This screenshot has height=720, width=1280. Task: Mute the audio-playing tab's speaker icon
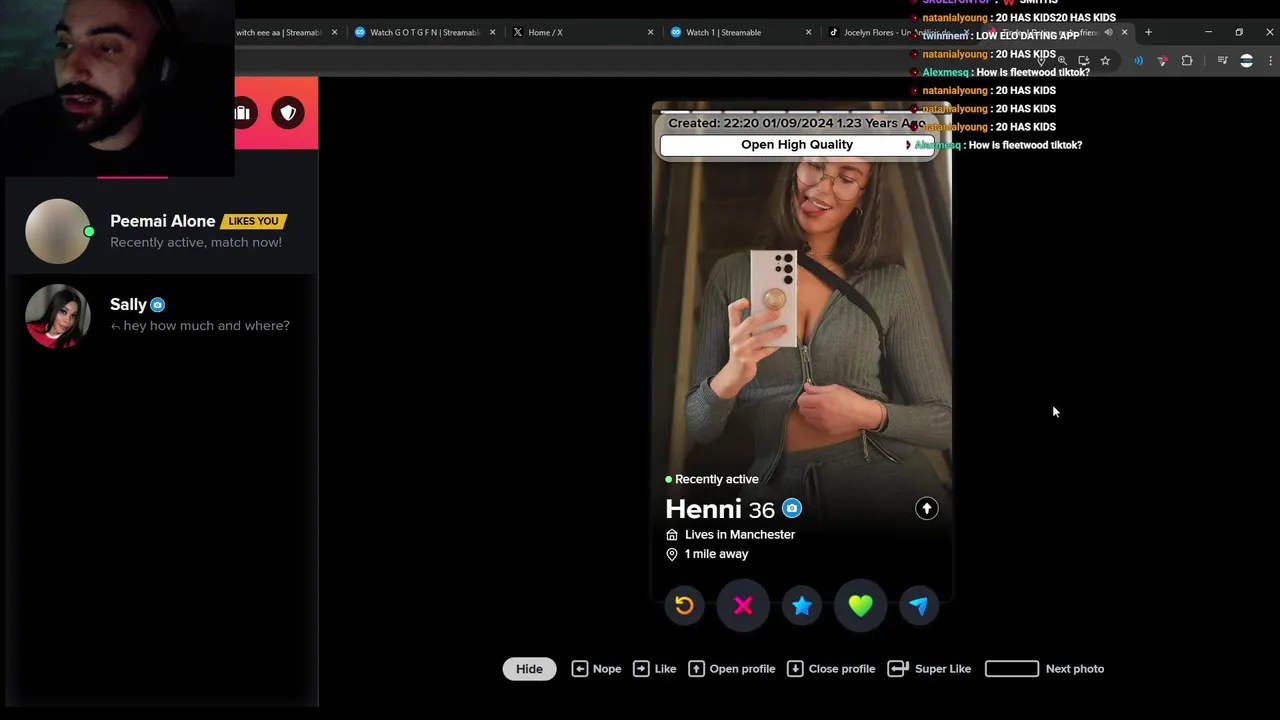[1108, 32]
